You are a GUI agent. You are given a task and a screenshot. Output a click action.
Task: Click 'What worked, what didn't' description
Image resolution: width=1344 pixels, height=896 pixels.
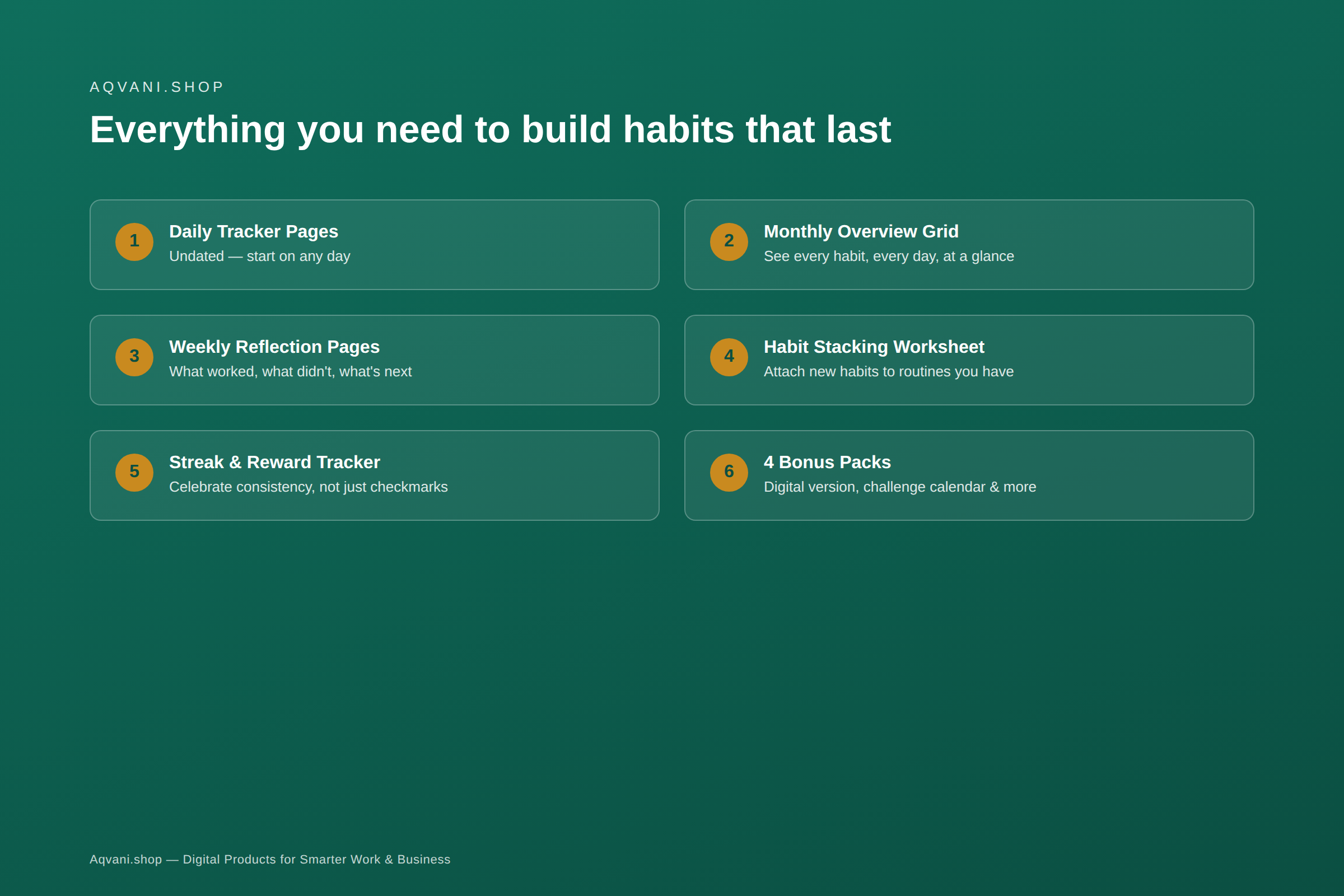290,371
